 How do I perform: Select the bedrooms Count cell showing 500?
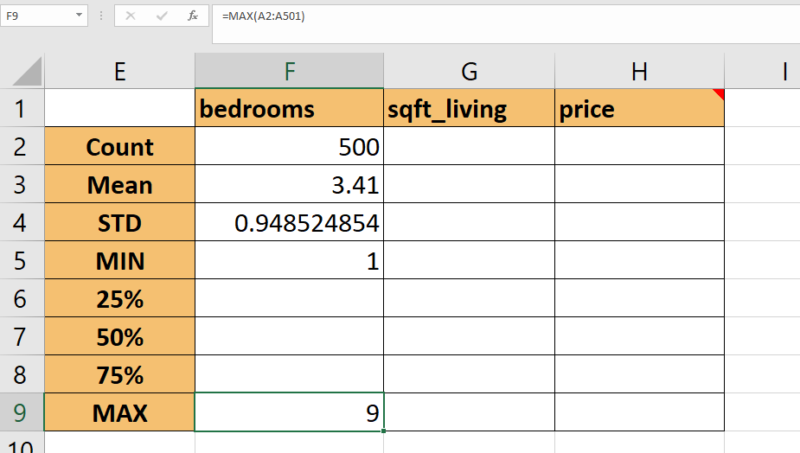(x=289, y=147)
